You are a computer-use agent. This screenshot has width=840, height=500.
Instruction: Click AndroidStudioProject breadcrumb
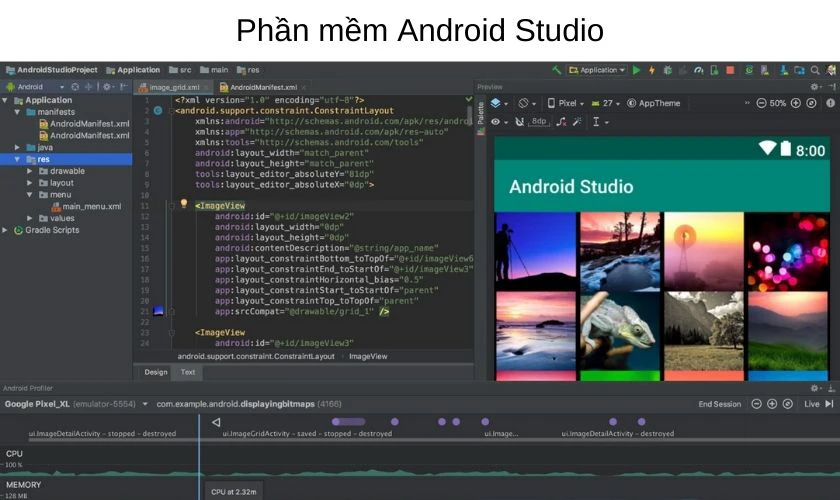pyautogui.click(x=52, y=70)
